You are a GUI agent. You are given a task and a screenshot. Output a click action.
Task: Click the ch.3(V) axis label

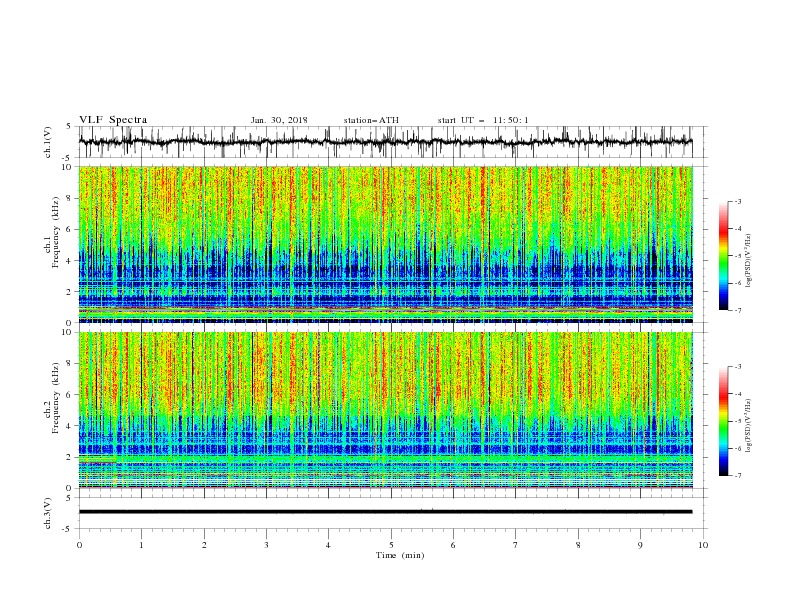tap(48, 513)
